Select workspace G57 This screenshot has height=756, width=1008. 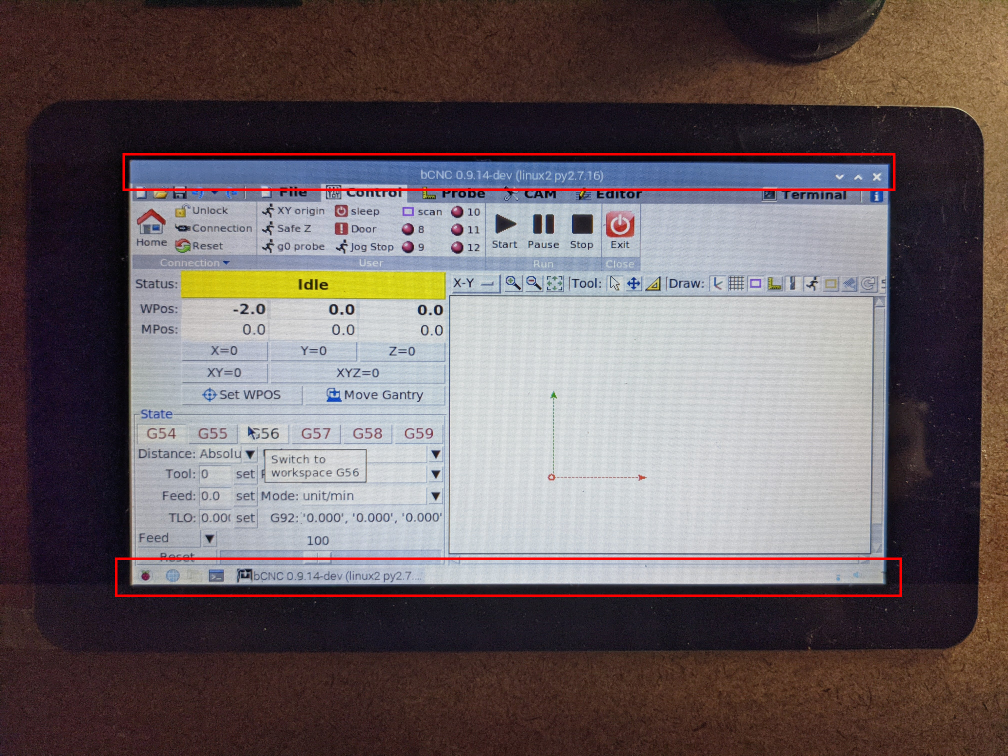[x=316, y=433]
